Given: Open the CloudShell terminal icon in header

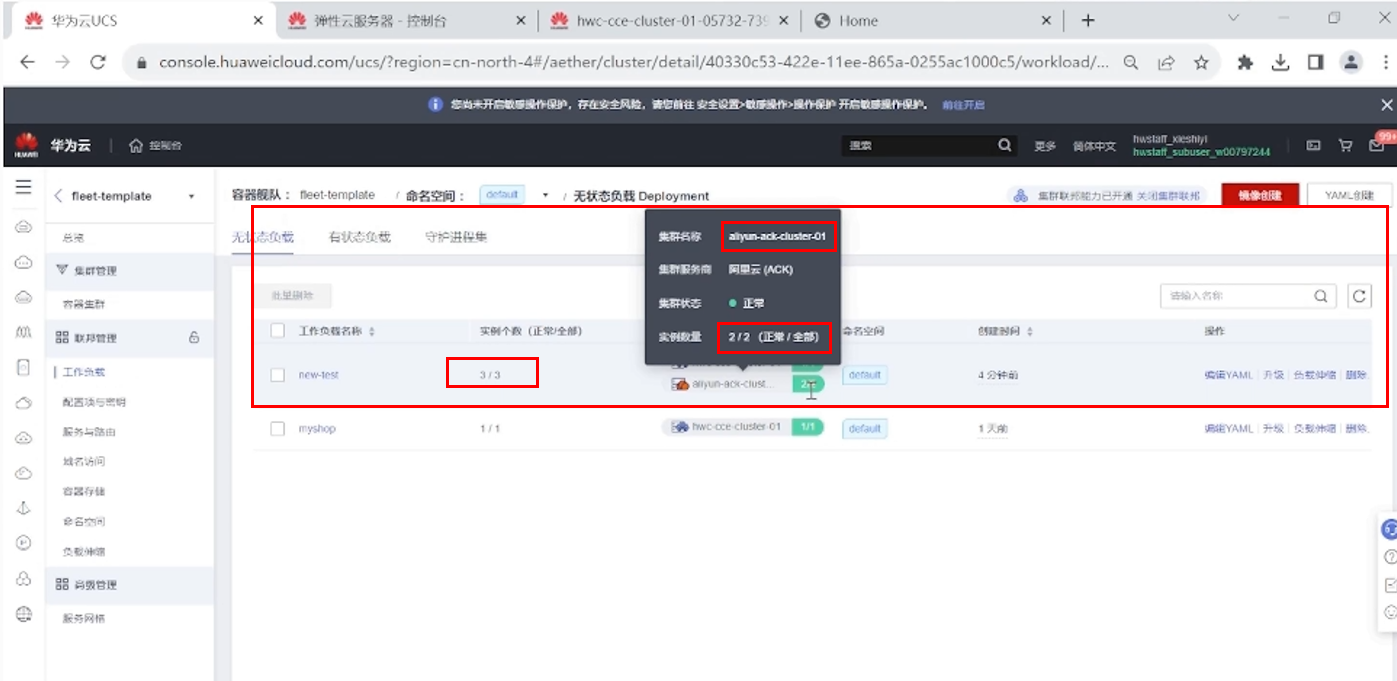Looking at the screenshot, I should click(x=1314, y=146).
